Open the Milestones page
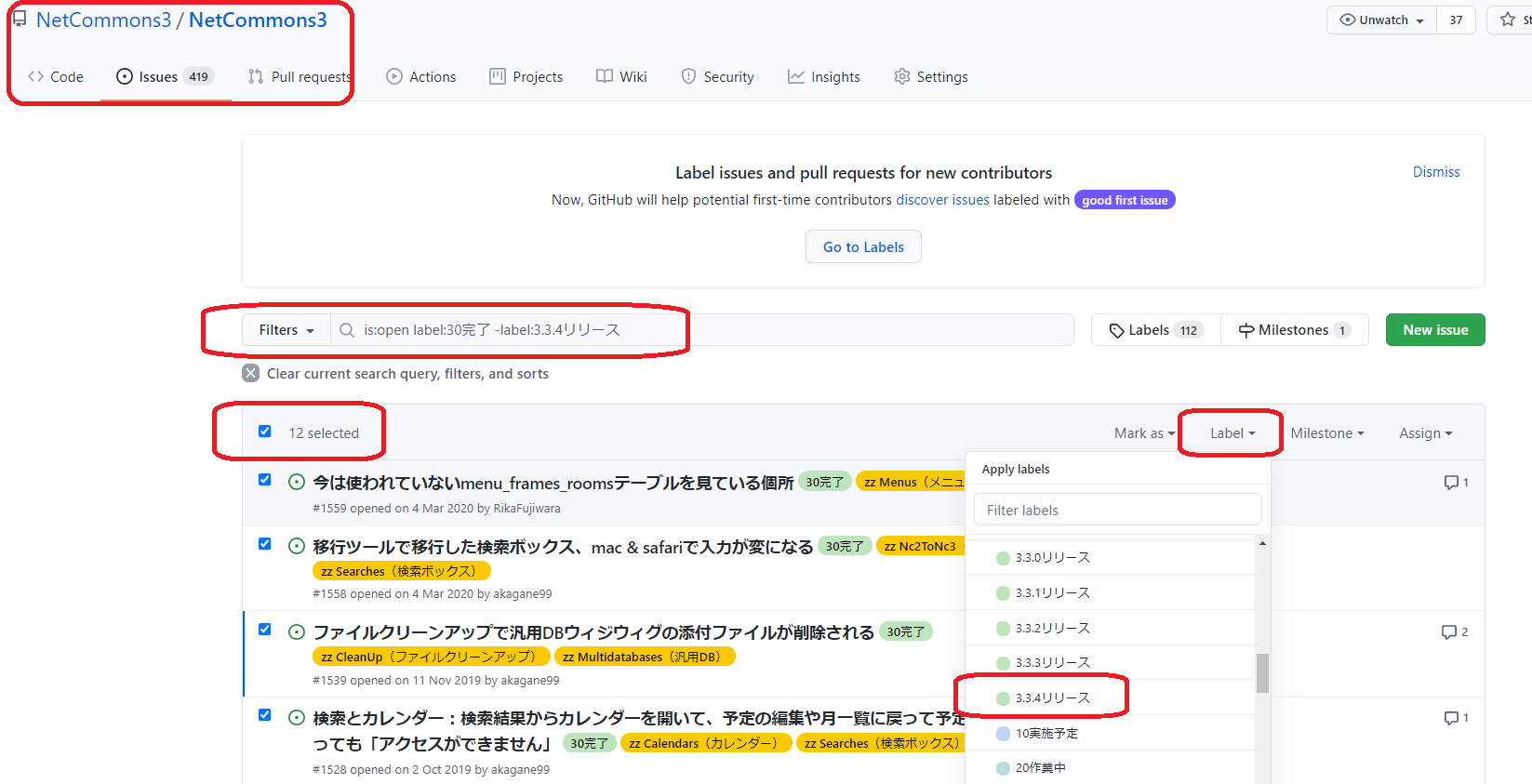This screenshot has height=784, width=1532. tap(1295, 330)
